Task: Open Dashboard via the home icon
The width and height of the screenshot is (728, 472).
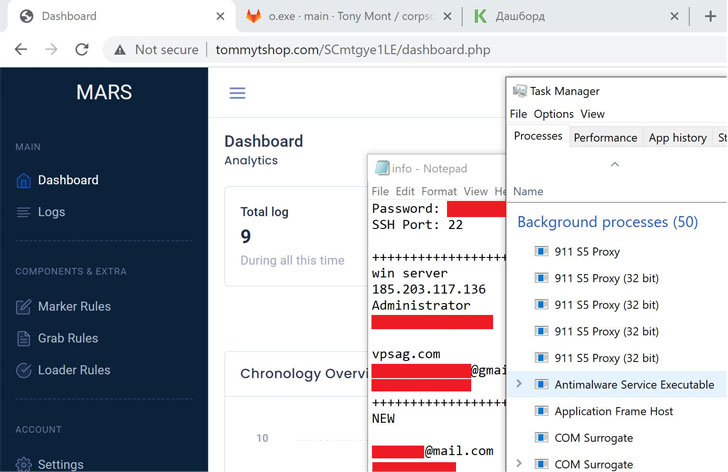Action: [24, 180]
